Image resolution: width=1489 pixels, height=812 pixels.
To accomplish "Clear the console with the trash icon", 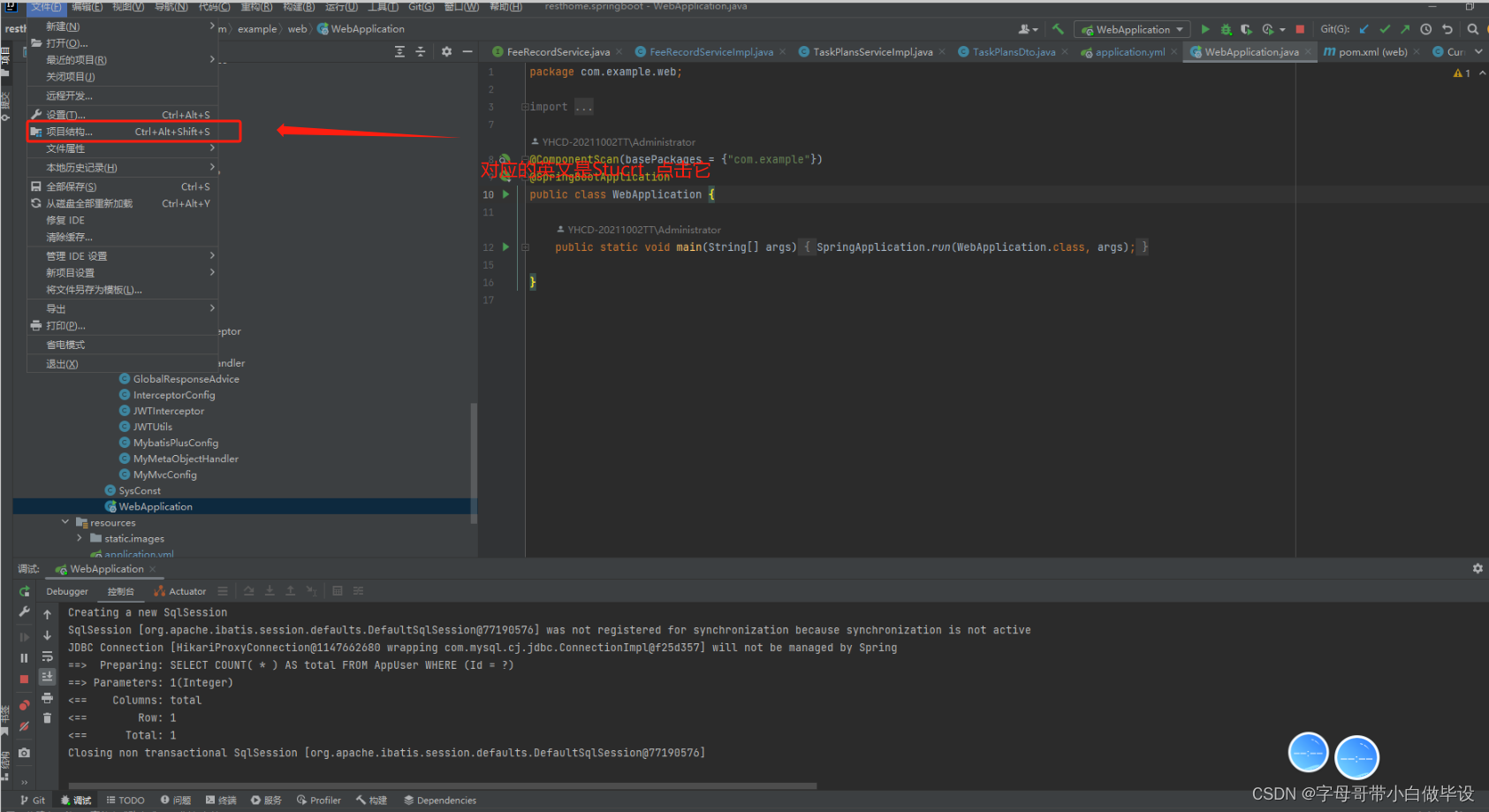I will (47, 718).
